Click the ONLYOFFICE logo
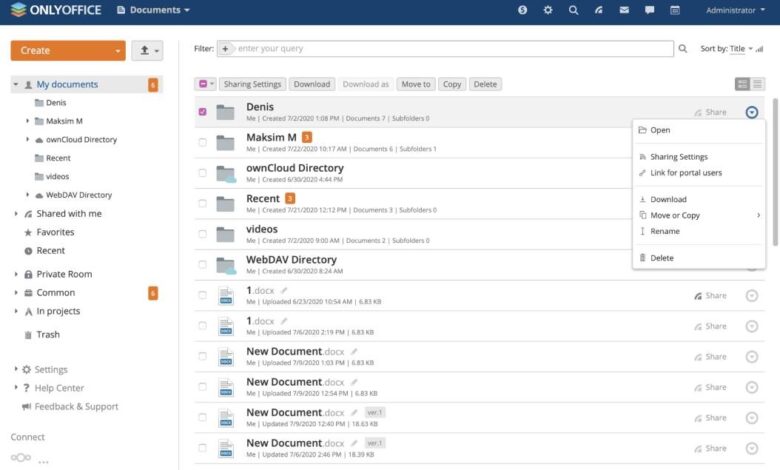The height and width of the screenshot is (470, 780). click(x=56, y=10)
